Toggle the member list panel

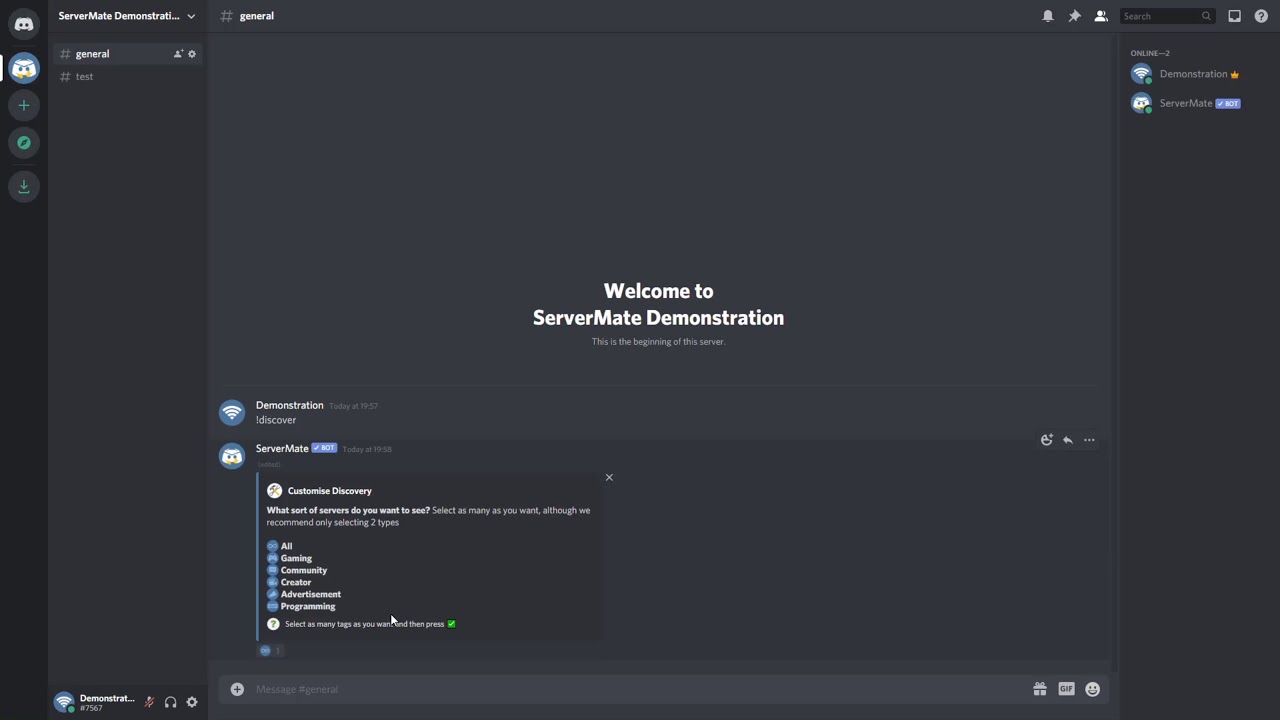click(x=1101, y=16)
